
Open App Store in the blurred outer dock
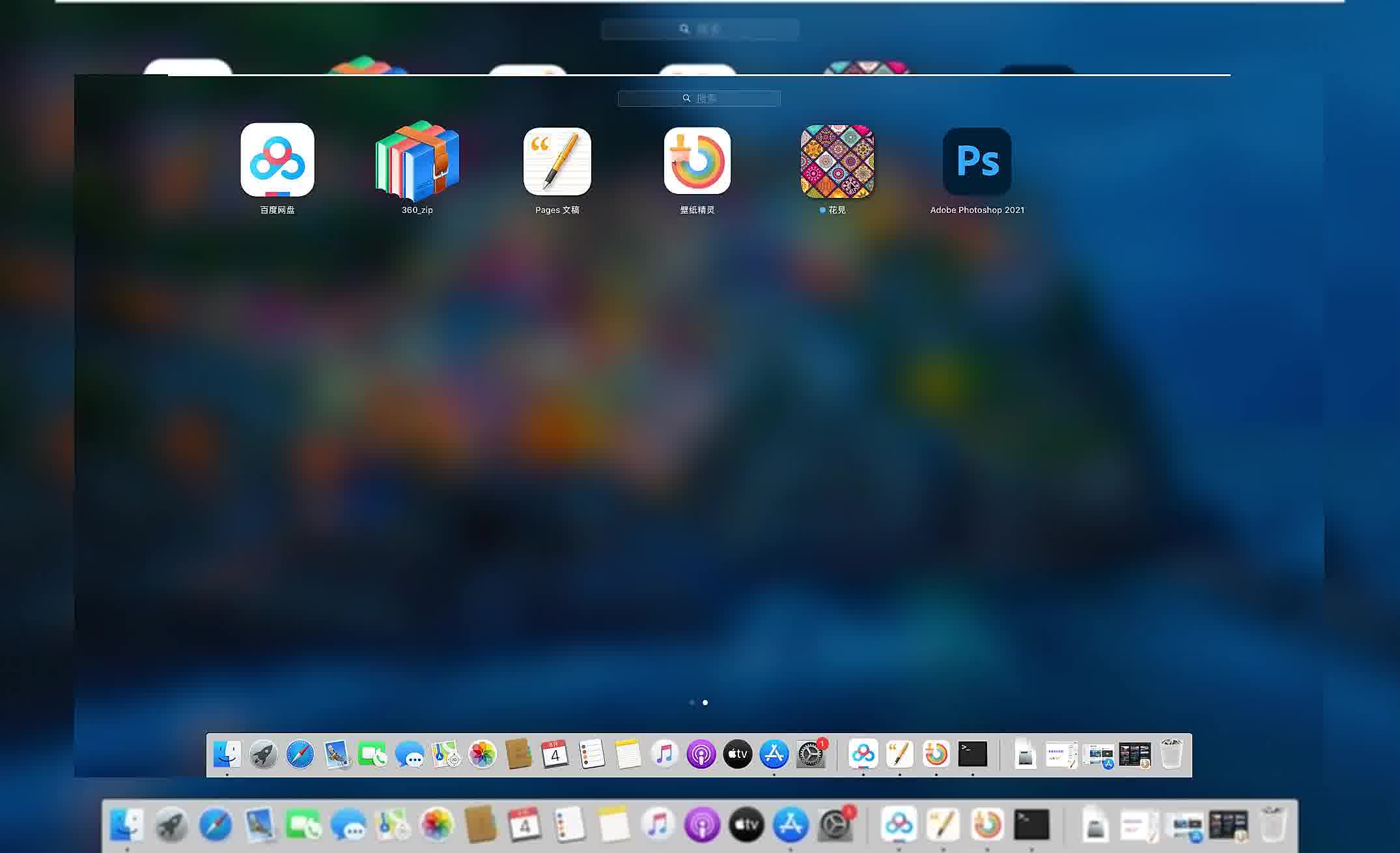pyautogui.click(x=791, y=825)
